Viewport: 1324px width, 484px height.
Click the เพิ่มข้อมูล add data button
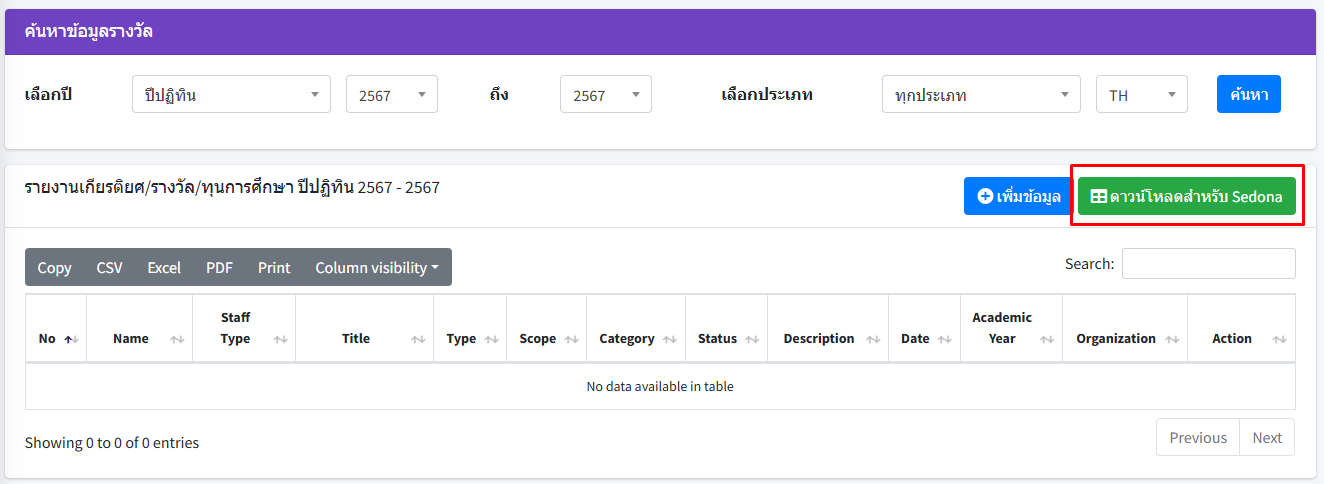(1018, 196)
